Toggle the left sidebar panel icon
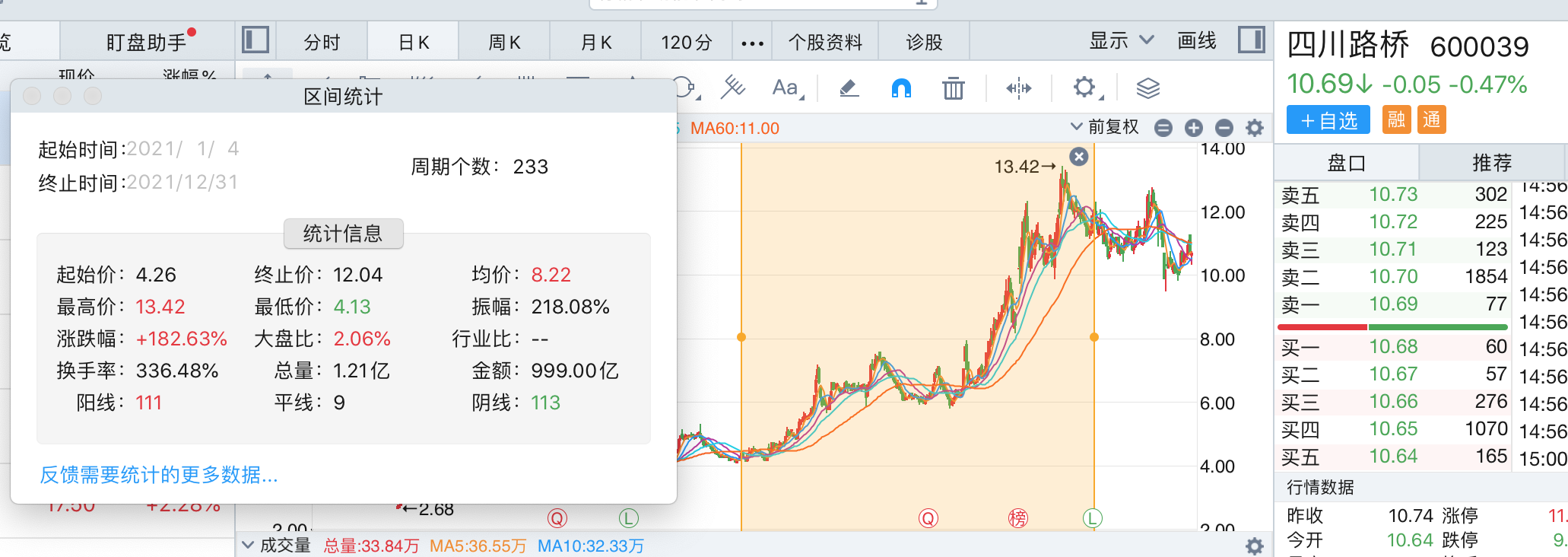 256,40
